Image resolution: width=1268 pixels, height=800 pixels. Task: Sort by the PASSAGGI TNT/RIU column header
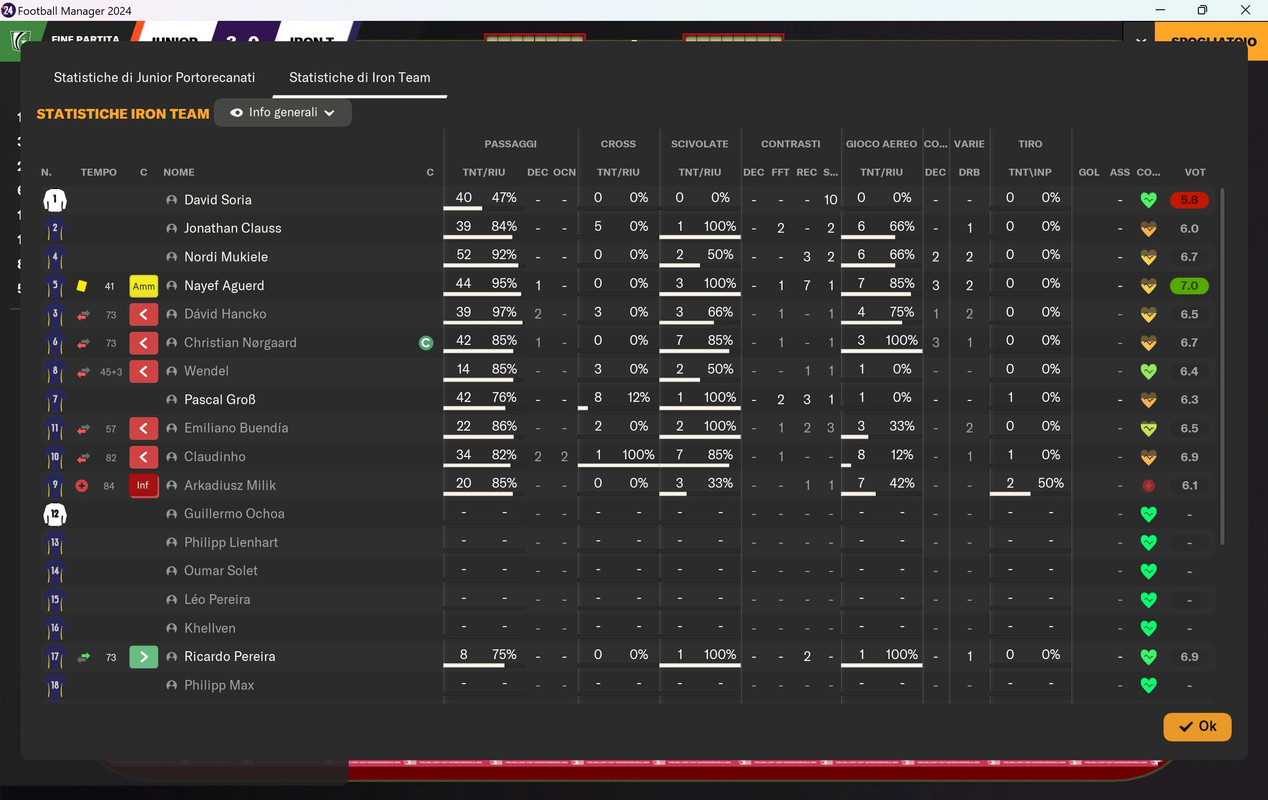(x=484, y=172)
